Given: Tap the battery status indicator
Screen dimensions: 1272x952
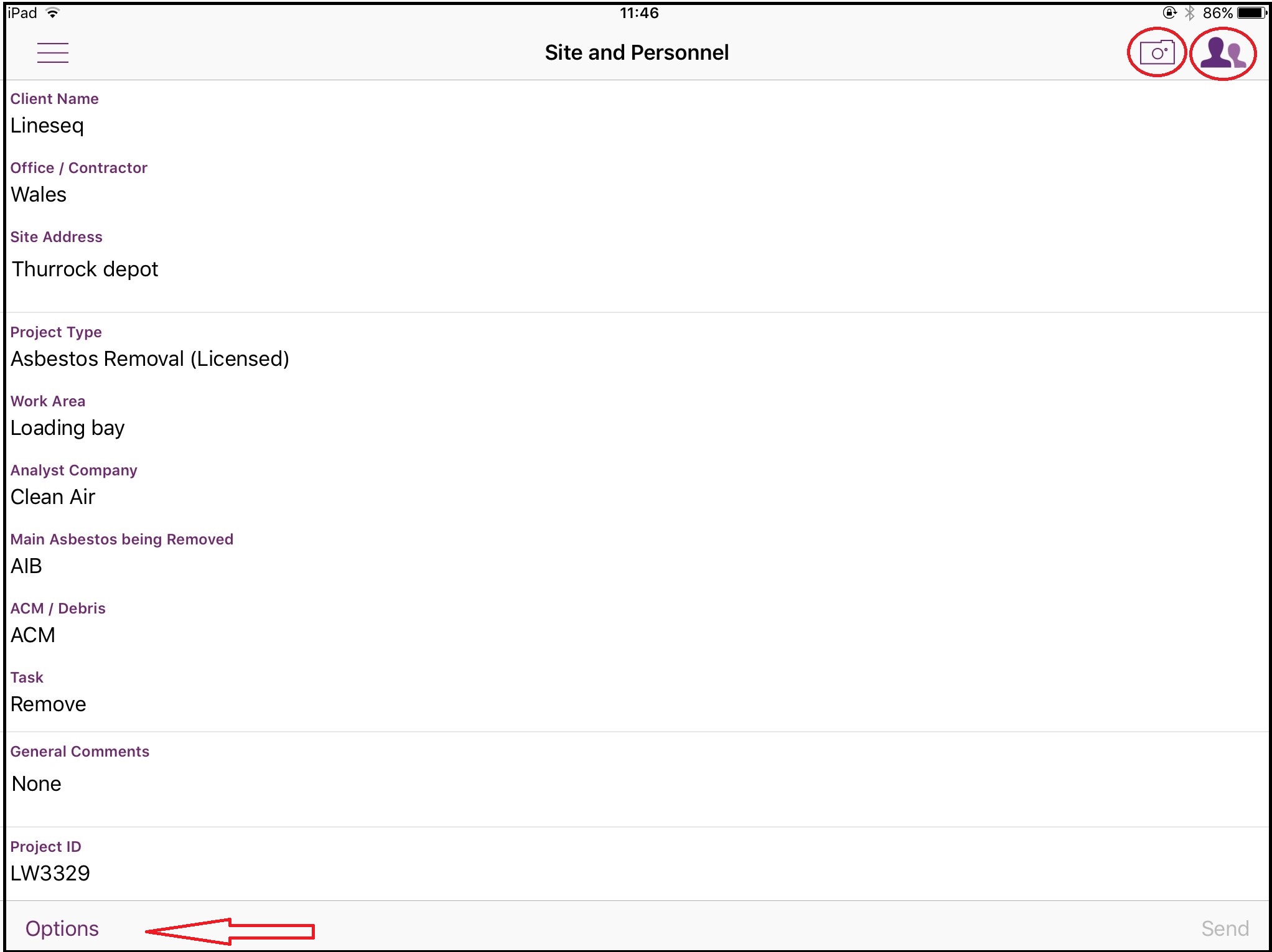Looking at the screenshot, I should click(x=1251, y=12).
